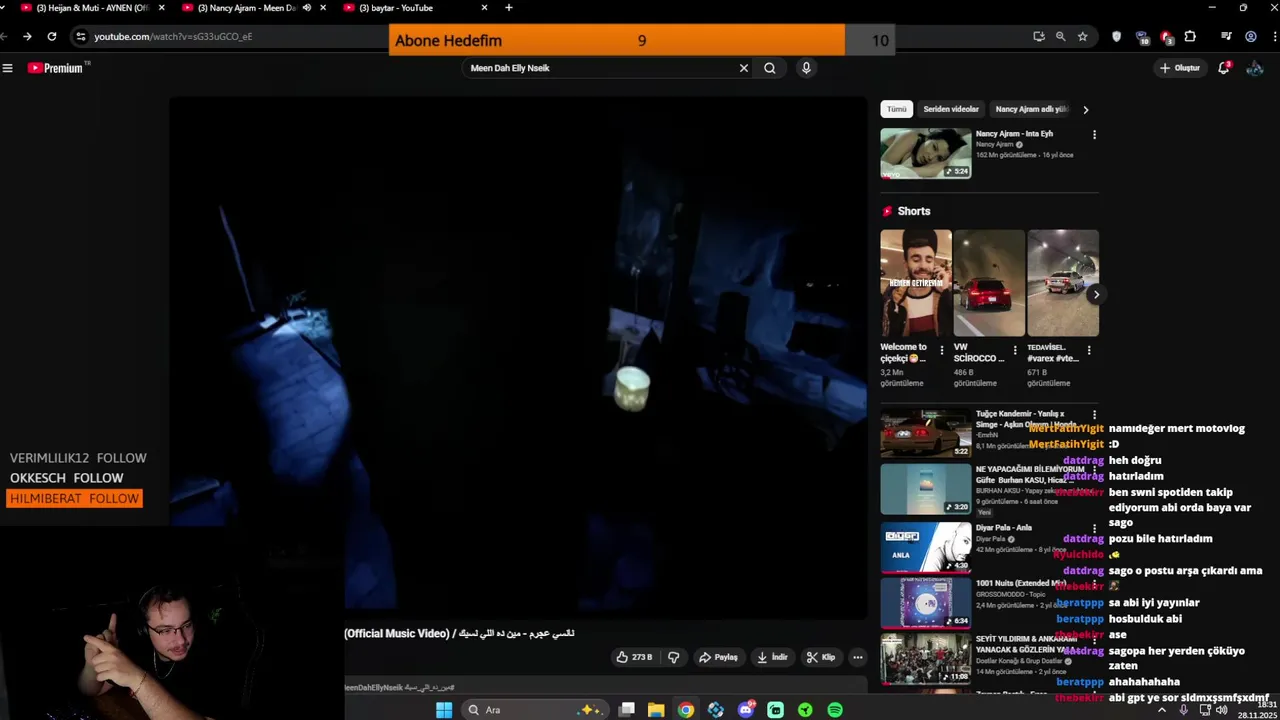Open Chrome profile icon
The width and height of the screenshot is (1280, 720).
click(1251, 36)
